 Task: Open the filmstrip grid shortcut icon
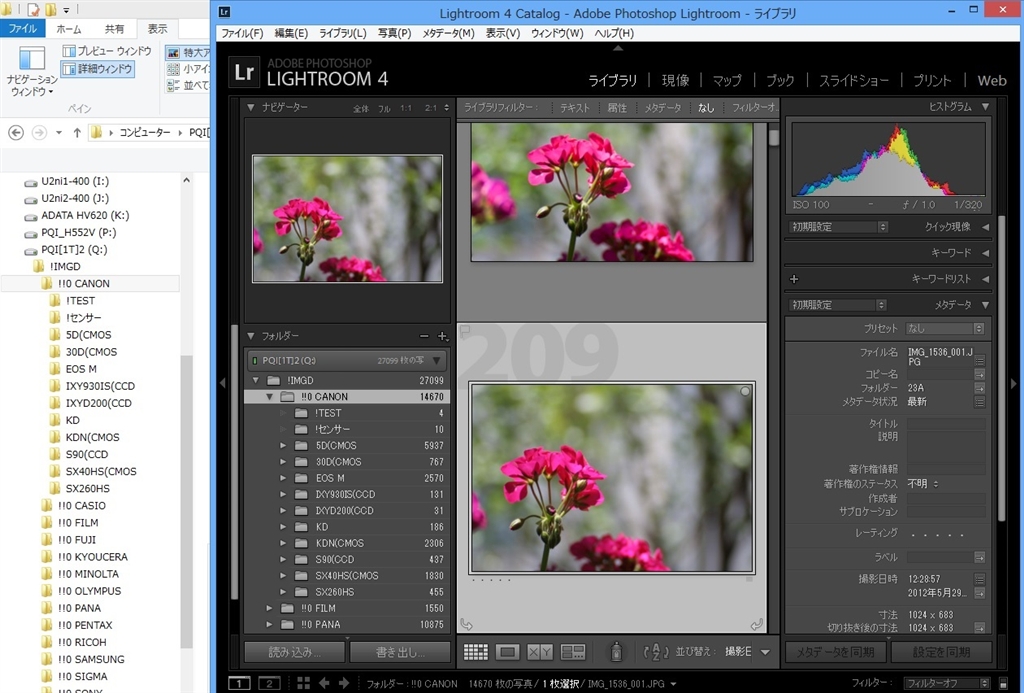(304, 683)
